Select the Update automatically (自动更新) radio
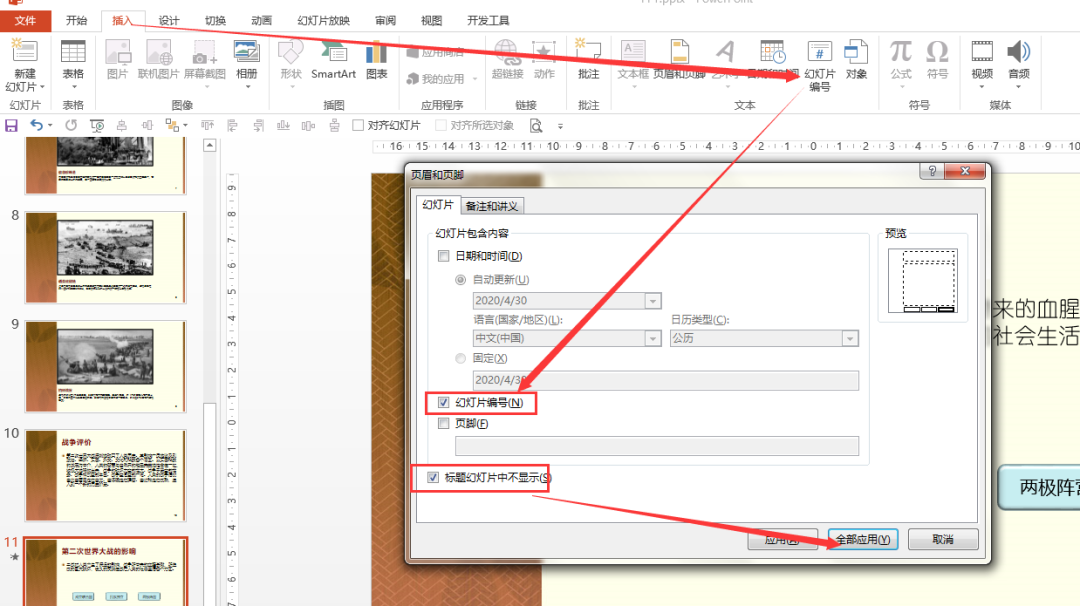 tap(460, 280)
